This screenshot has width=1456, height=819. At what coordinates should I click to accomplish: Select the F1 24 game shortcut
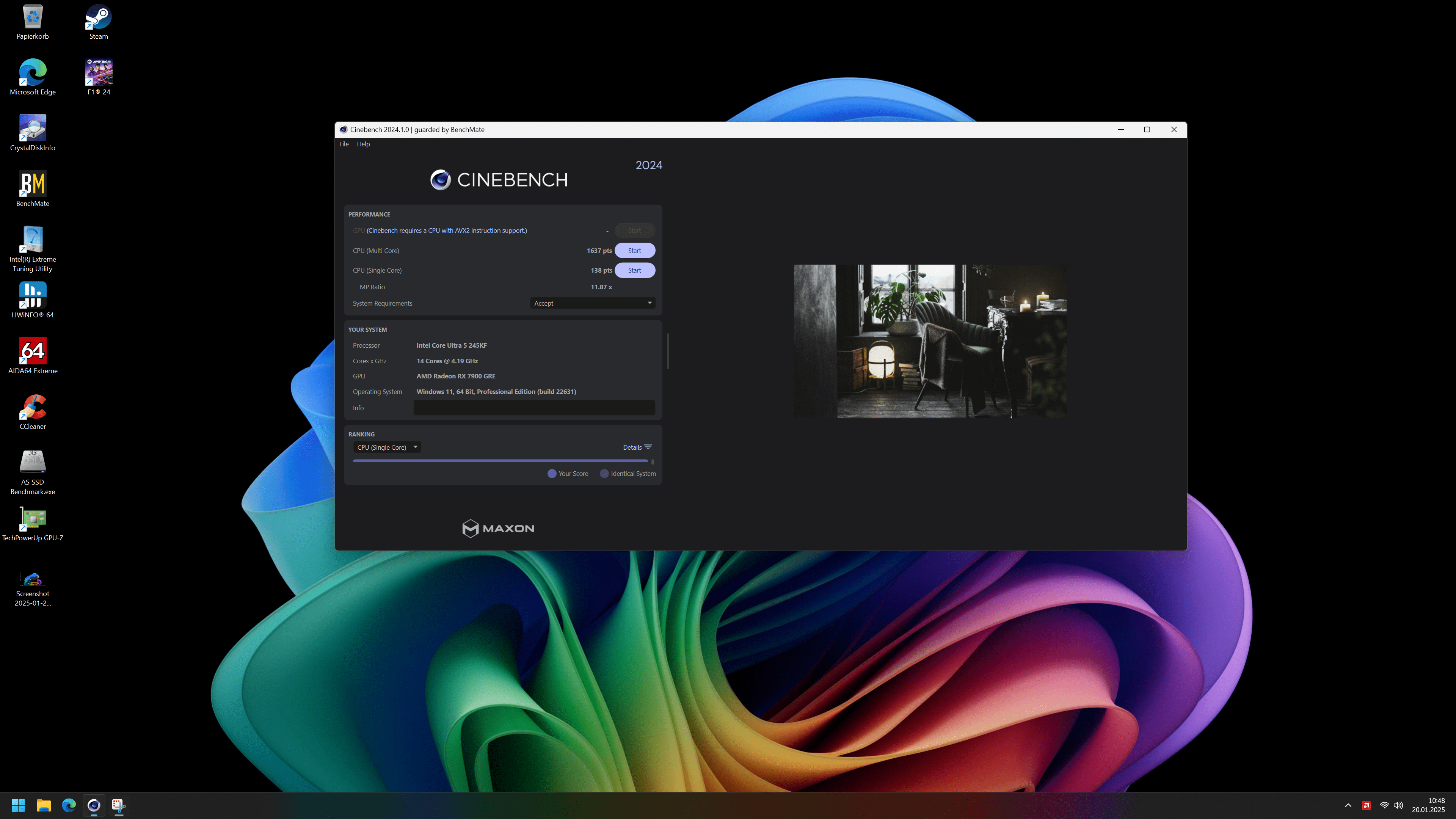pyautogui.click(x=98, y=77)
